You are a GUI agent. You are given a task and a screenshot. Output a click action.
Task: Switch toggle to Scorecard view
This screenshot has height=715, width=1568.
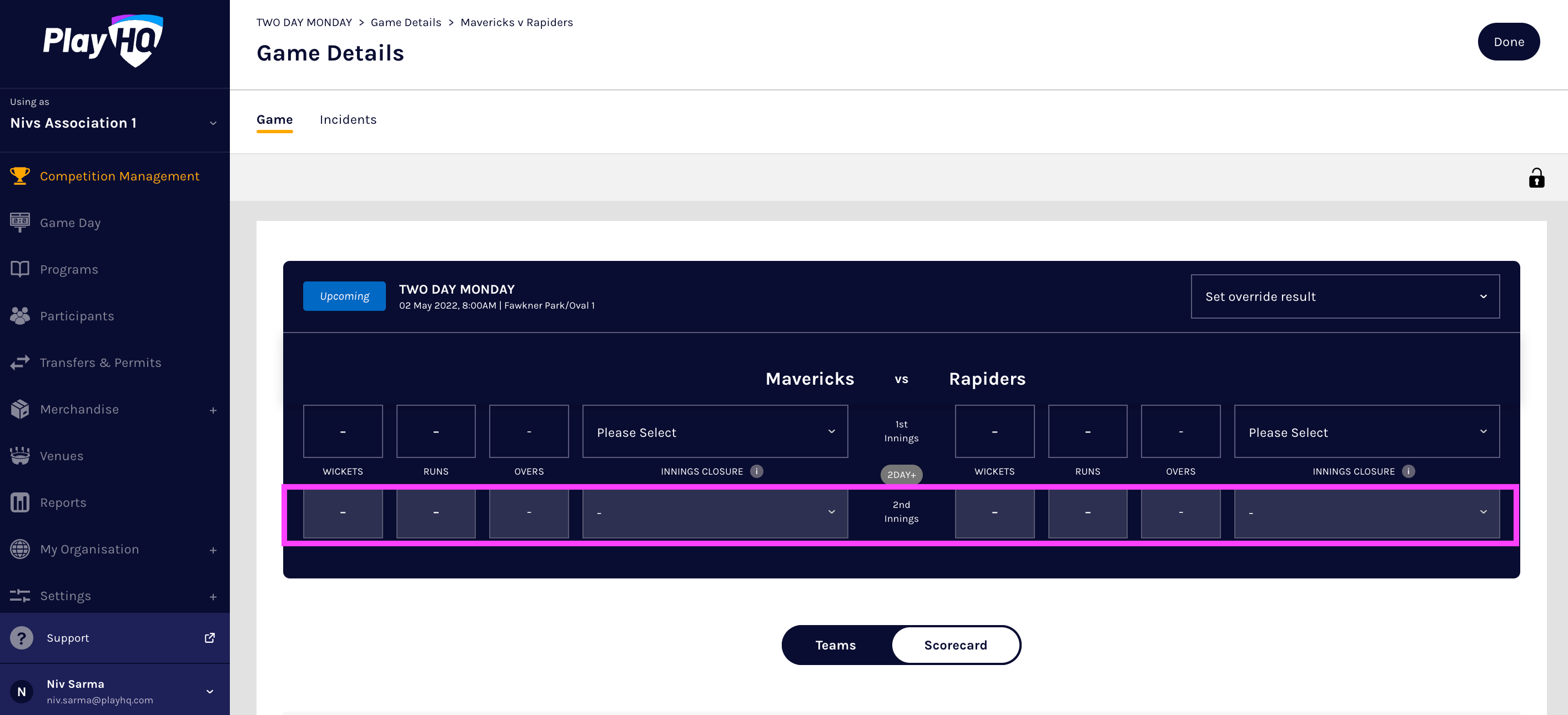pos(955,645)
